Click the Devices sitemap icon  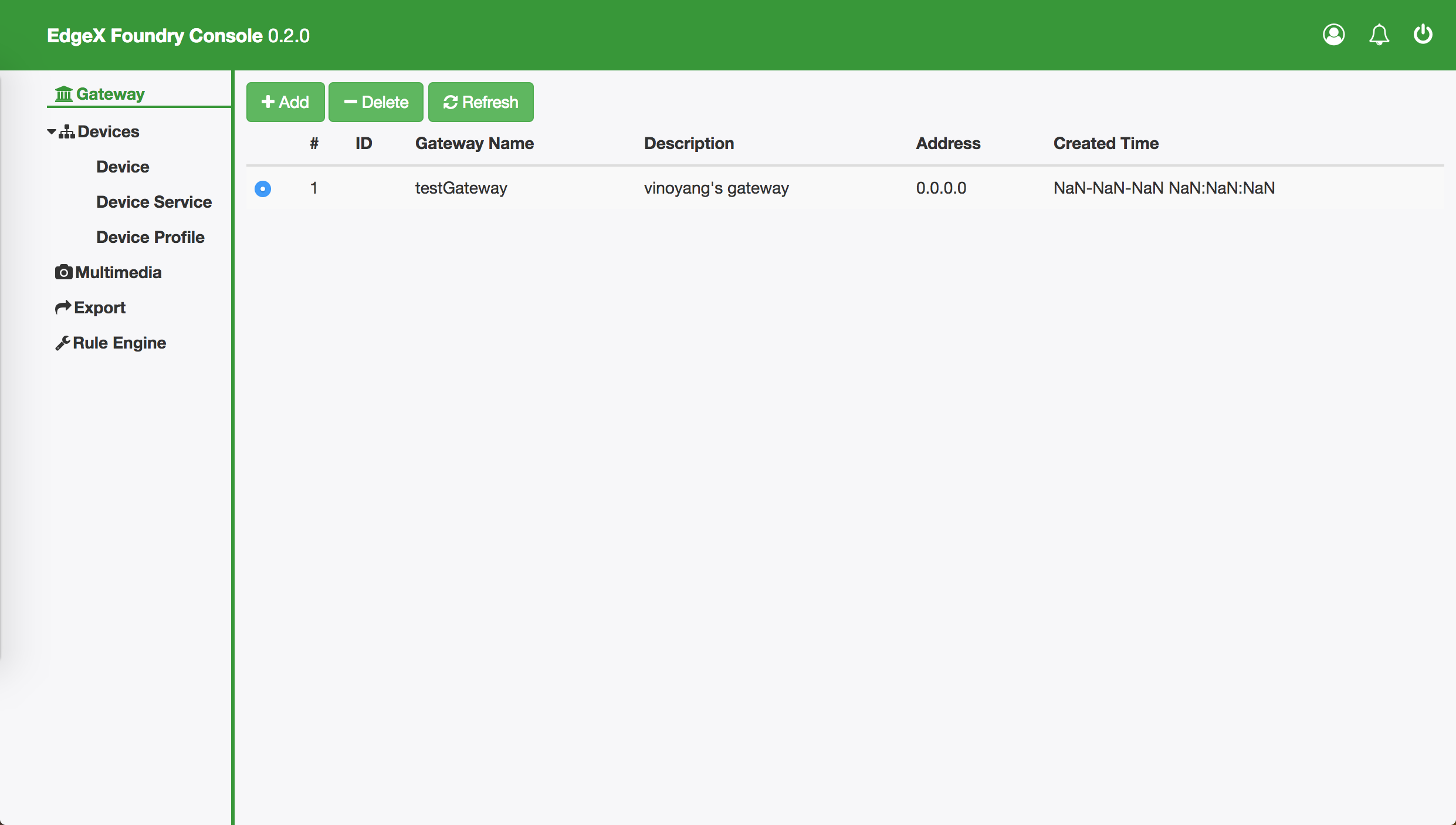(67, 131)
